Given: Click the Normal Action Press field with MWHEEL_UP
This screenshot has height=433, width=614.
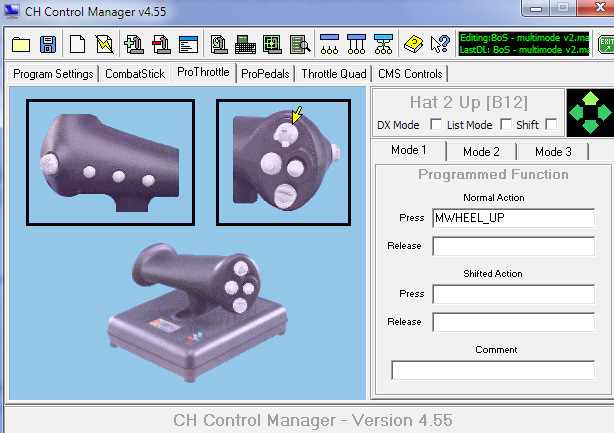Looking at the screenshot, I should click(514, 218).
